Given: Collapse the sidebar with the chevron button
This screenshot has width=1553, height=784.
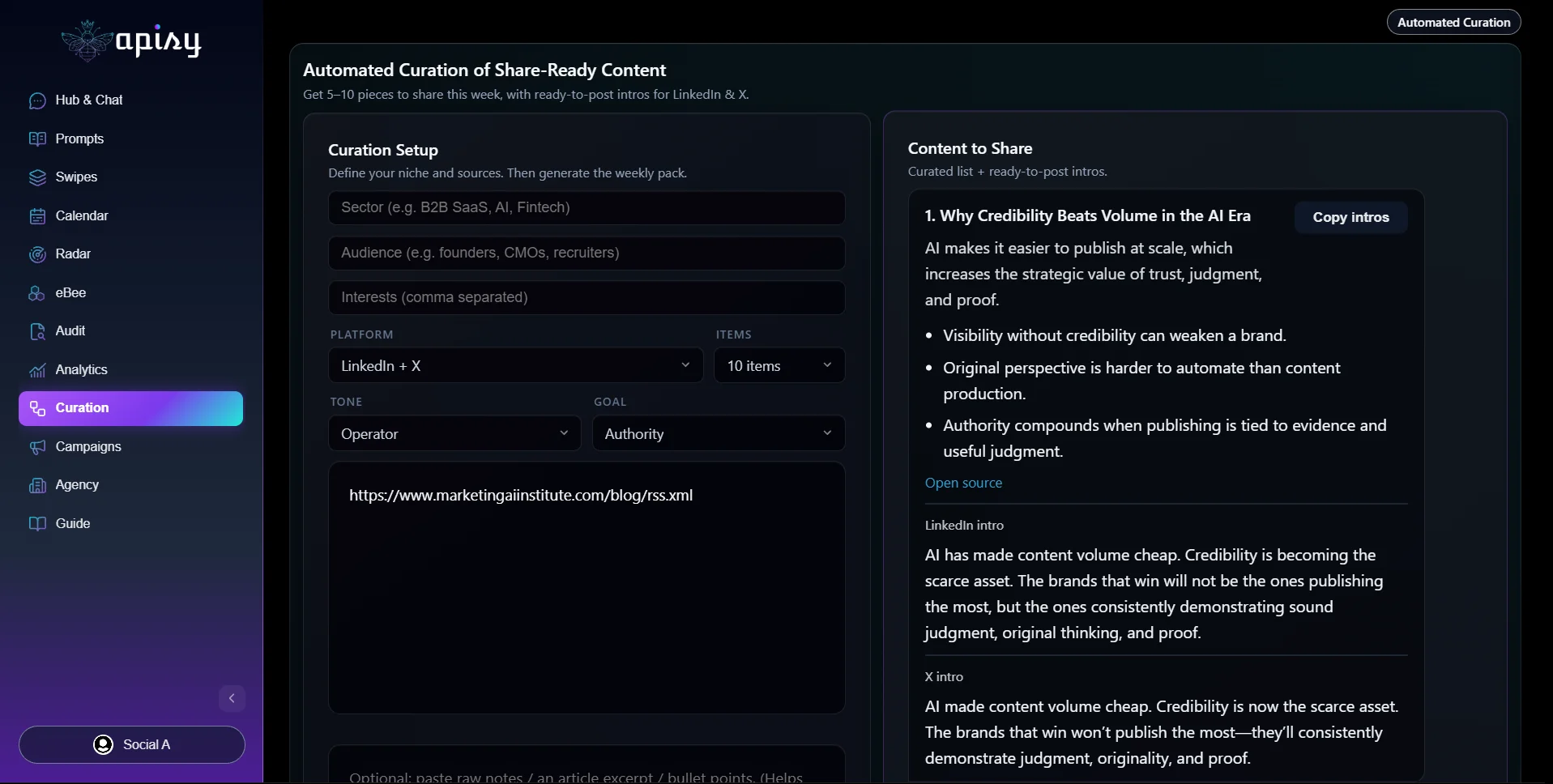Looking at the screenshot, I should 232,698.
